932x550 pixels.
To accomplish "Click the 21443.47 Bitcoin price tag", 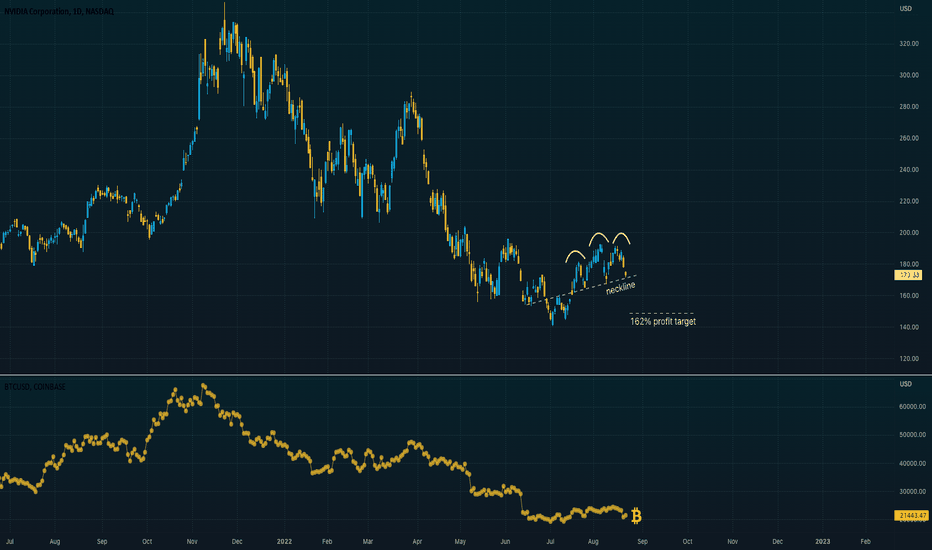I will point(912,516).
